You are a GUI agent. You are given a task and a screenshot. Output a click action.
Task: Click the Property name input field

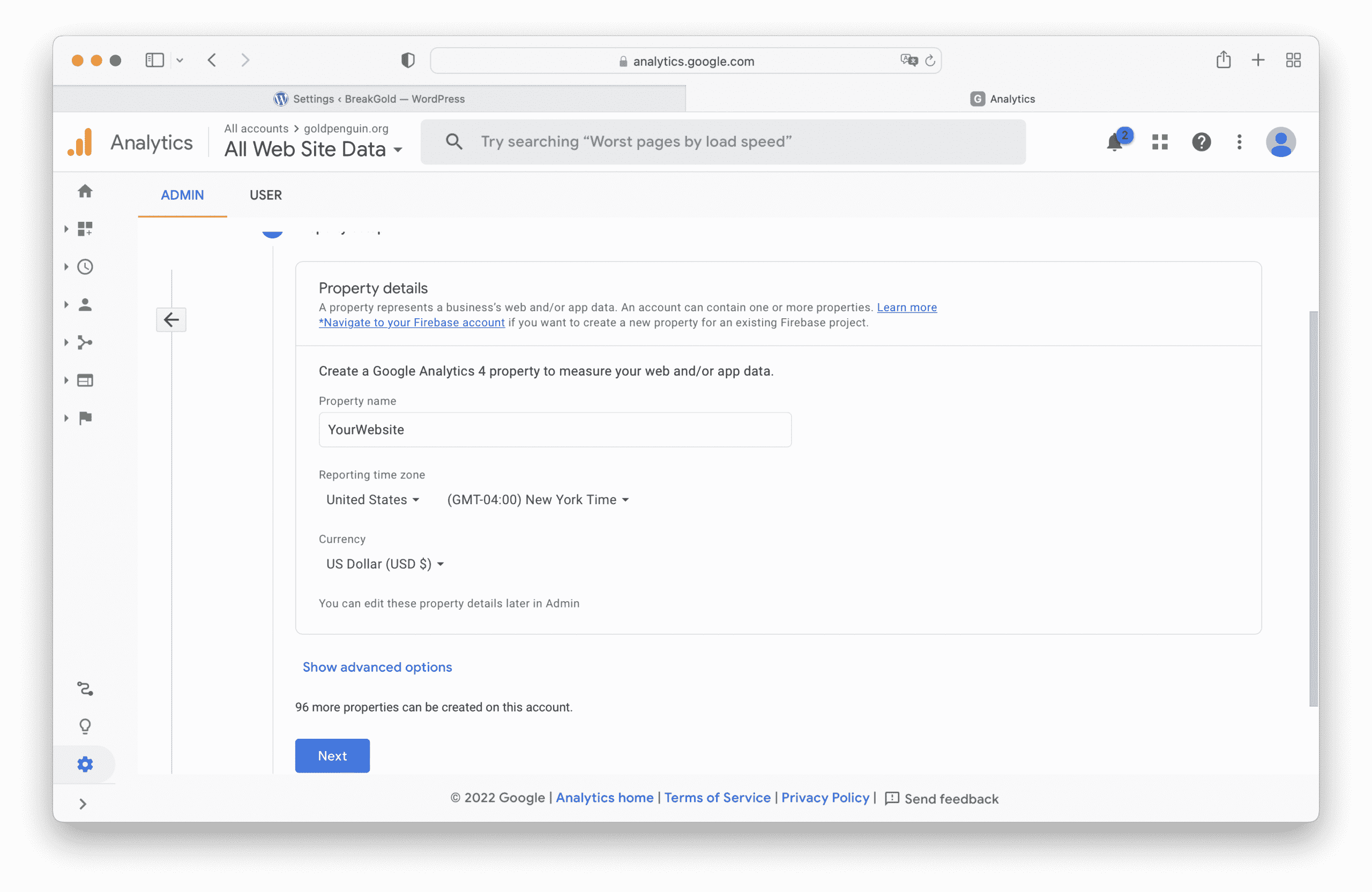pyautogui.click(x=555, y=430)
